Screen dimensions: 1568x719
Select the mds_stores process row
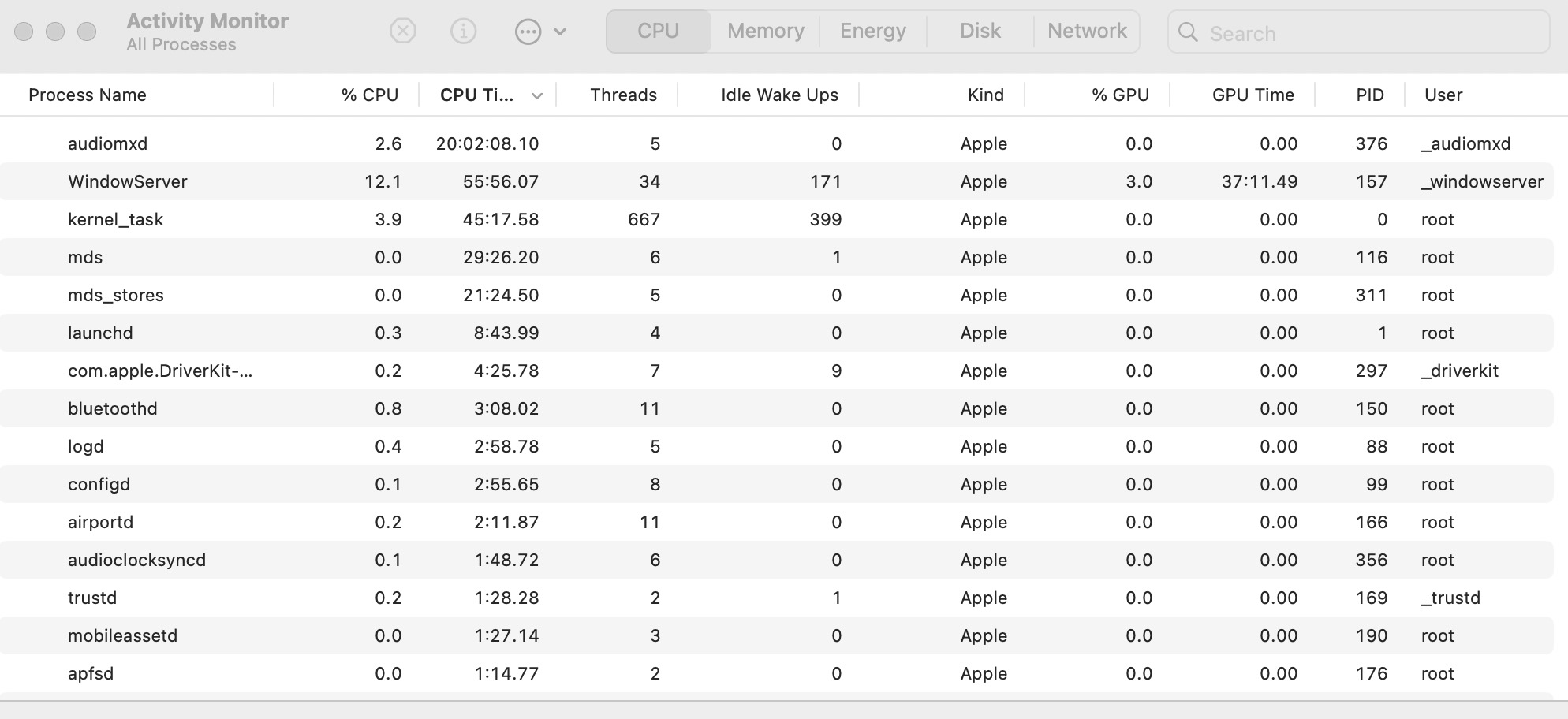777,295
